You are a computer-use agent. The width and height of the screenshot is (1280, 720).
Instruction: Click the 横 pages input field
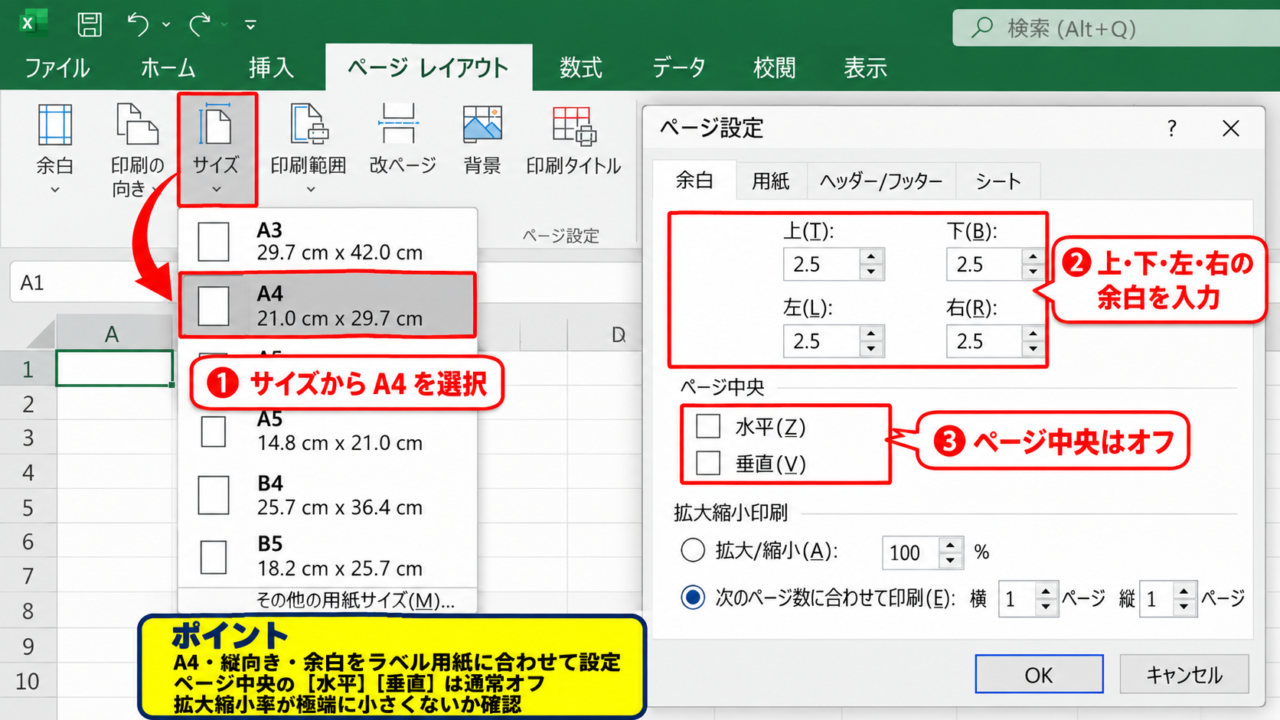1017,600
